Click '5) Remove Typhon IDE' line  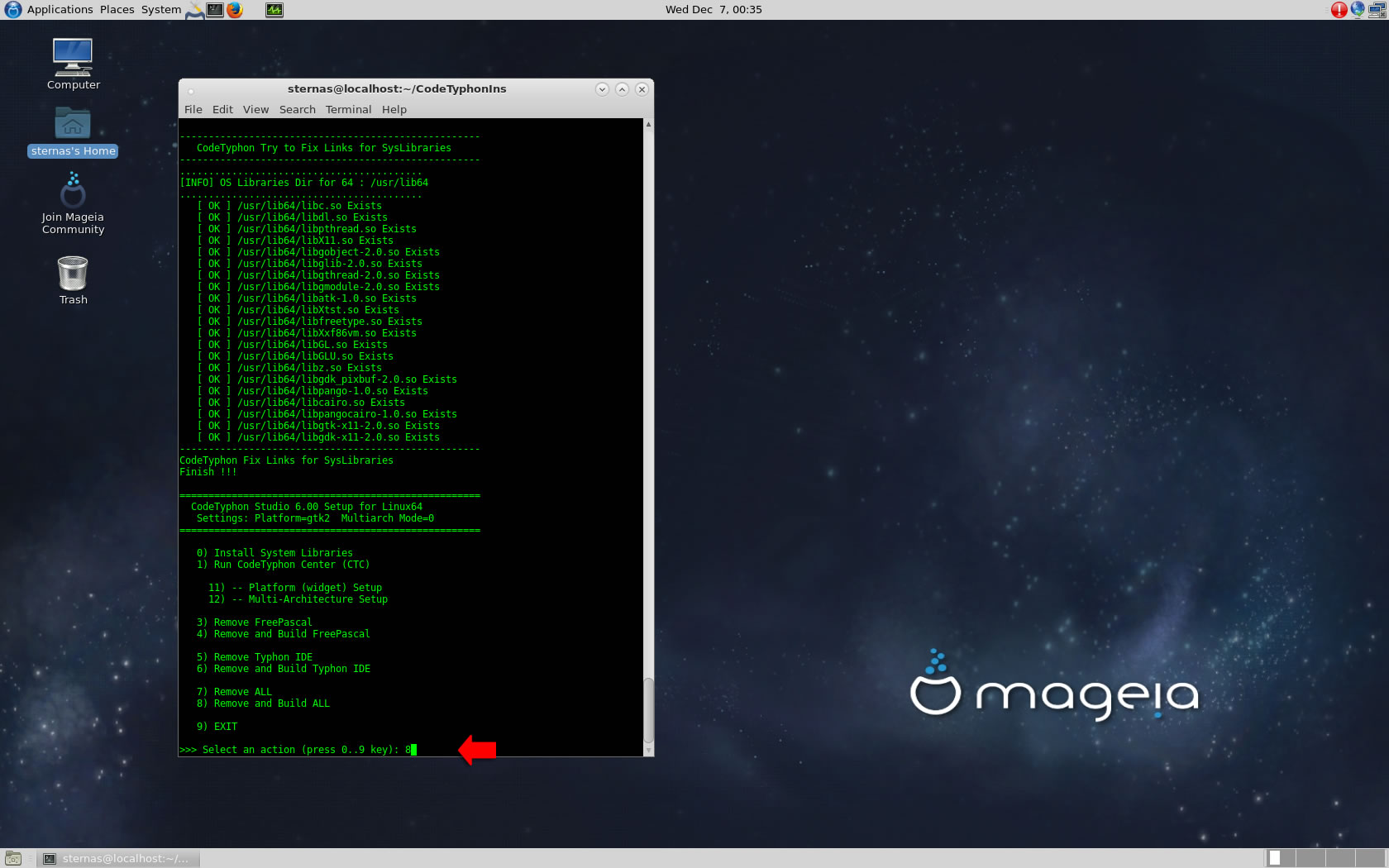click(x=255, y=657)
